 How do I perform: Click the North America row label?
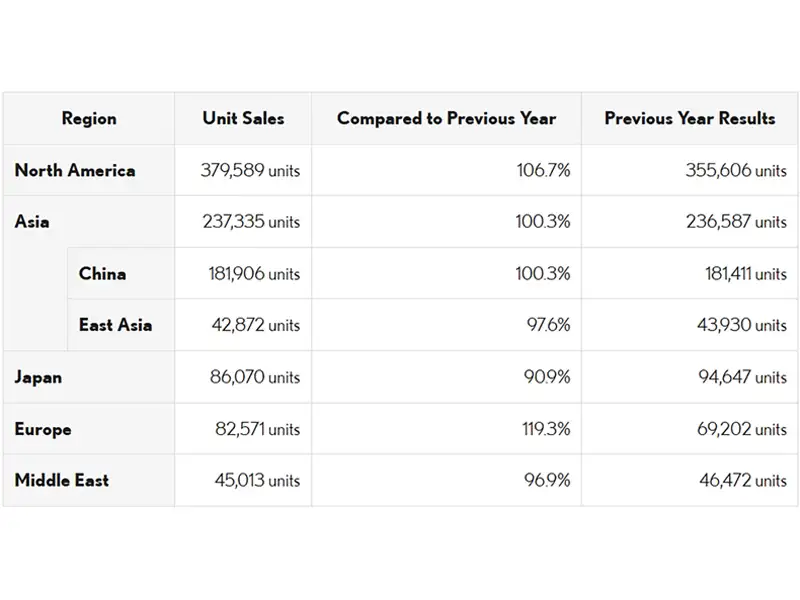point(75,170)
